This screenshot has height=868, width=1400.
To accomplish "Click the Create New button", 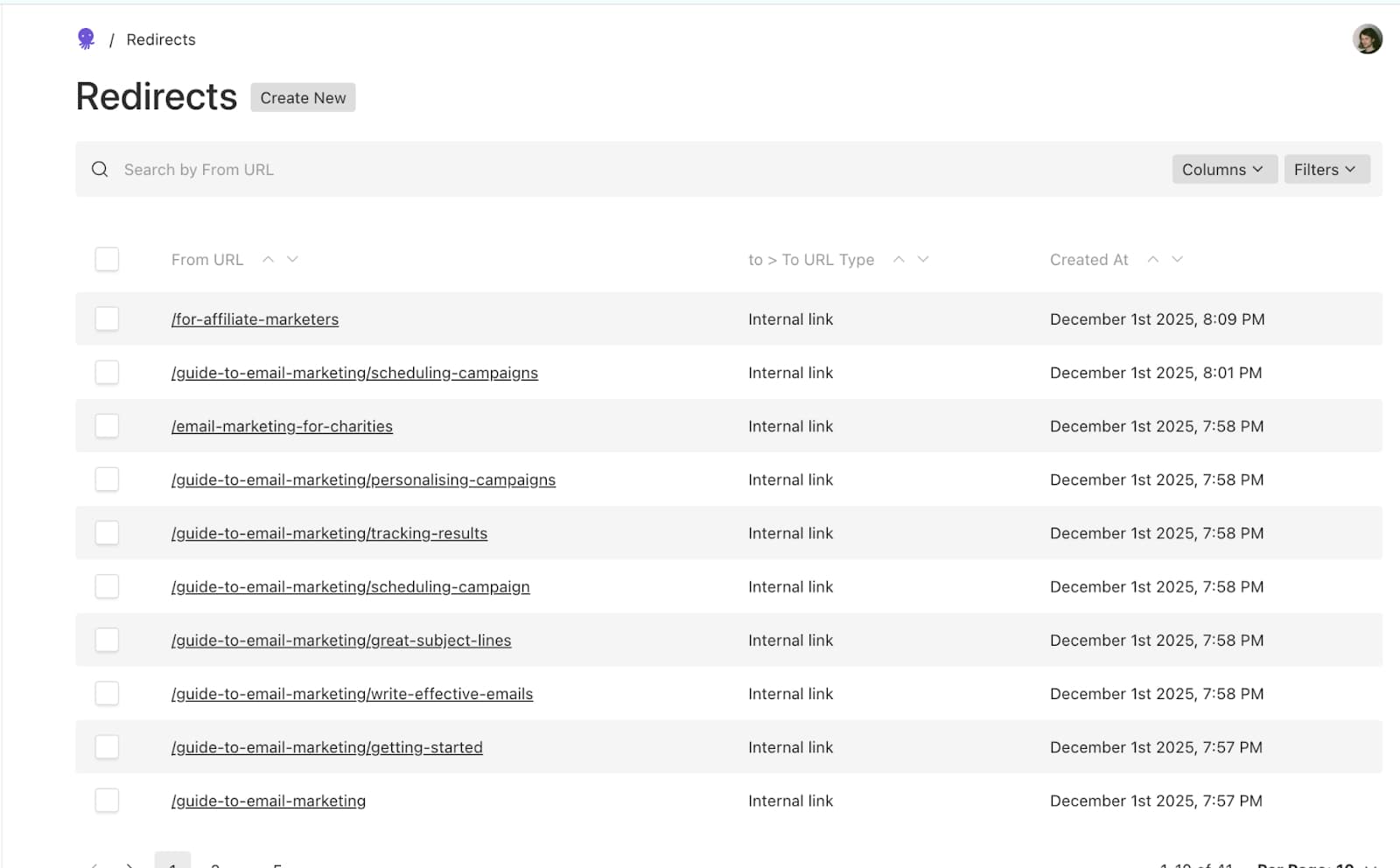I will point(303,97).
